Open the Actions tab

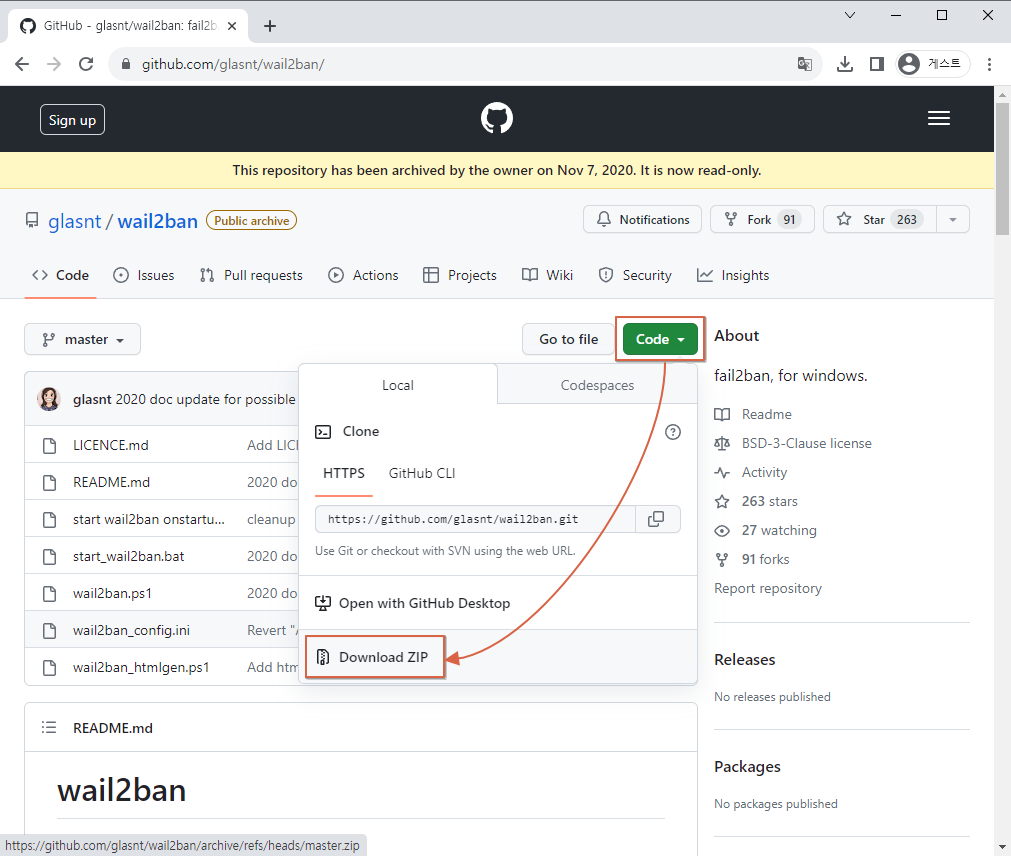364,276
